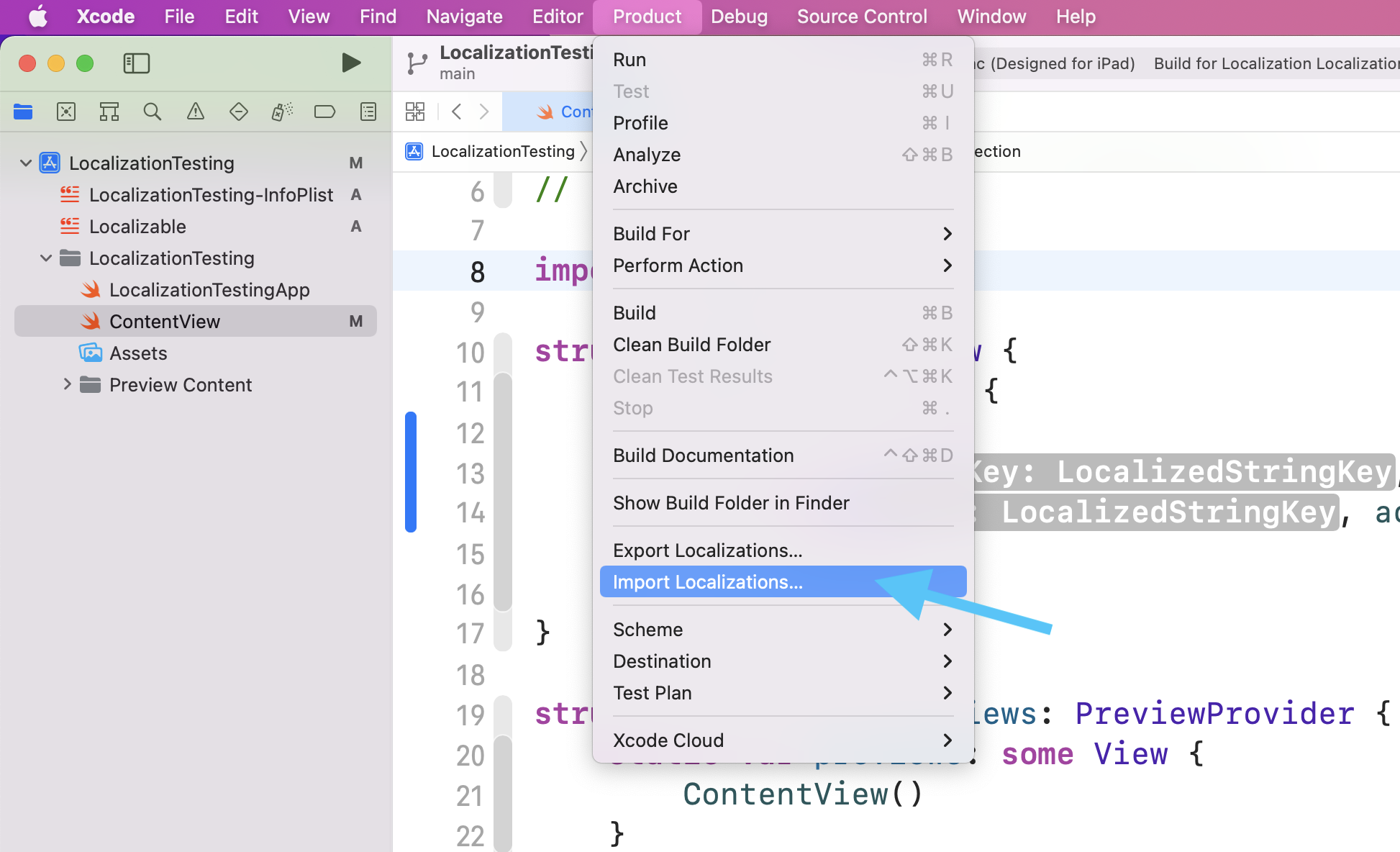Open the Navigate menu
The width and height of the screenshot is (1400, 852).
464,16
